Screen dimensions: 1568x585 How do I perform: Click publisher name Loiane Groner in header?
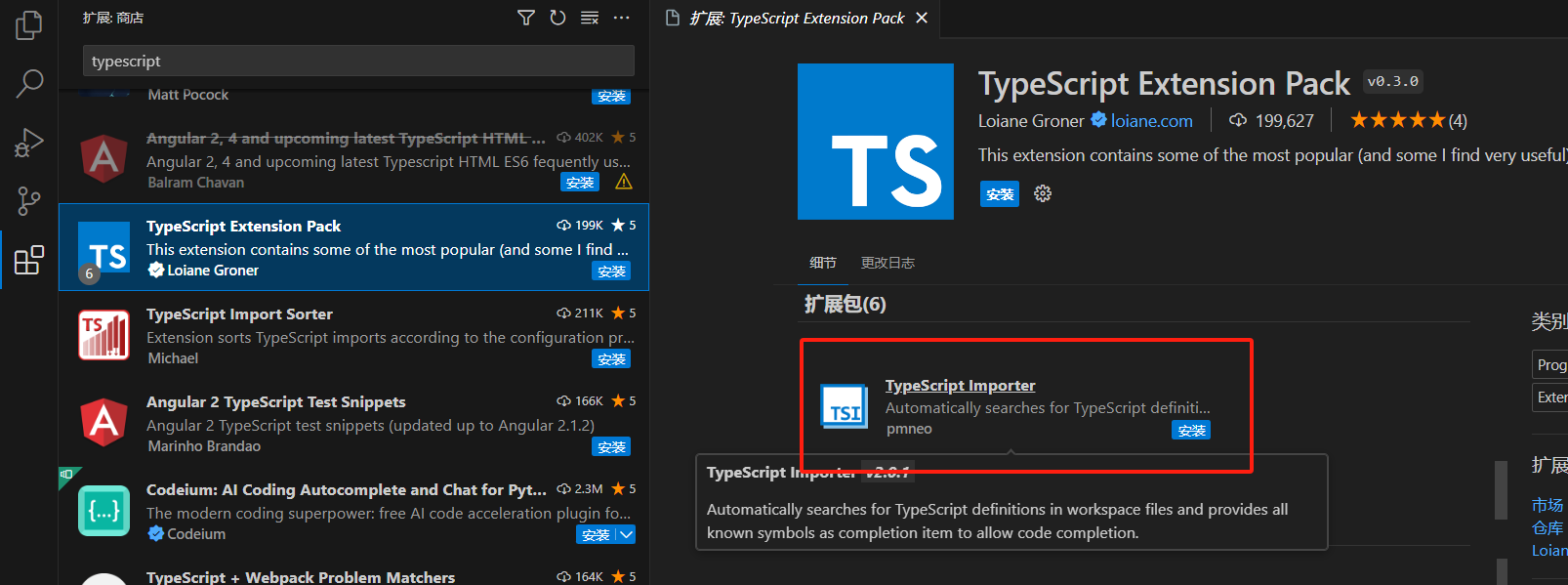tap(1031, 120)
